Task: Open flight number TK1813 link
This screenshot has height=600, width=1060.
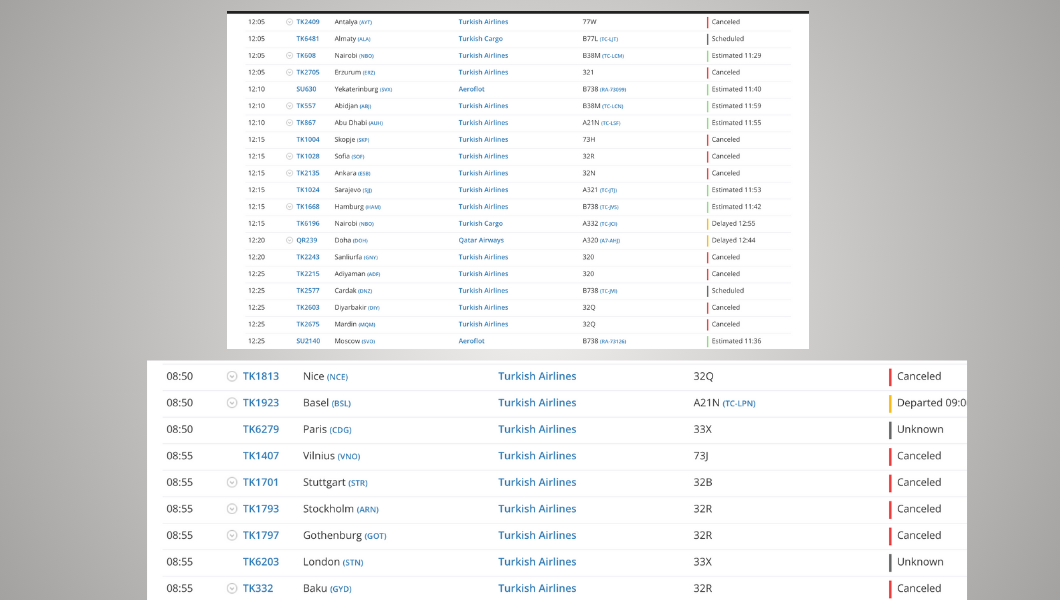Action: 261,376
